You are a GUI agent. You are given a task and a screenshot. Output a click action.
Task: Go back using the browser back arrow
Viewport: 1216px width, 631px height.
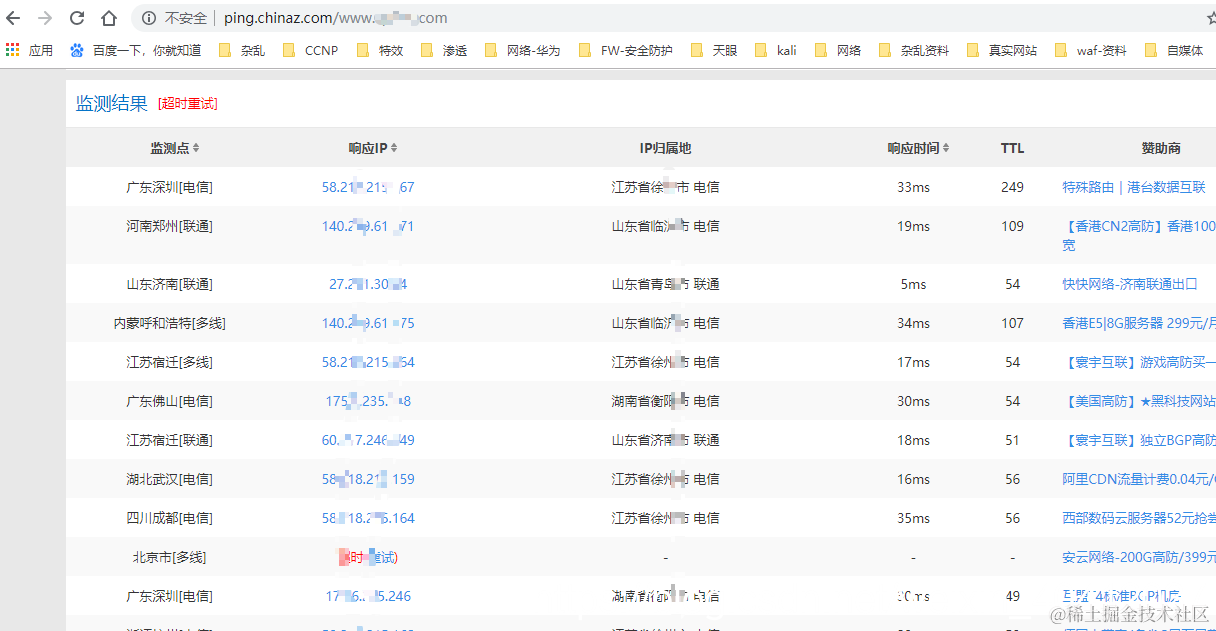point(13,18)
